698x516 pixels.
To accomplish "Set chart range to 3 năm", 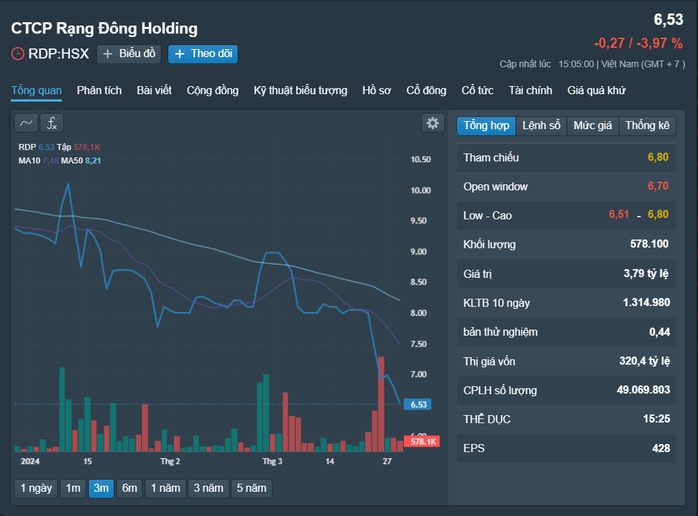I will click(208, 488).
